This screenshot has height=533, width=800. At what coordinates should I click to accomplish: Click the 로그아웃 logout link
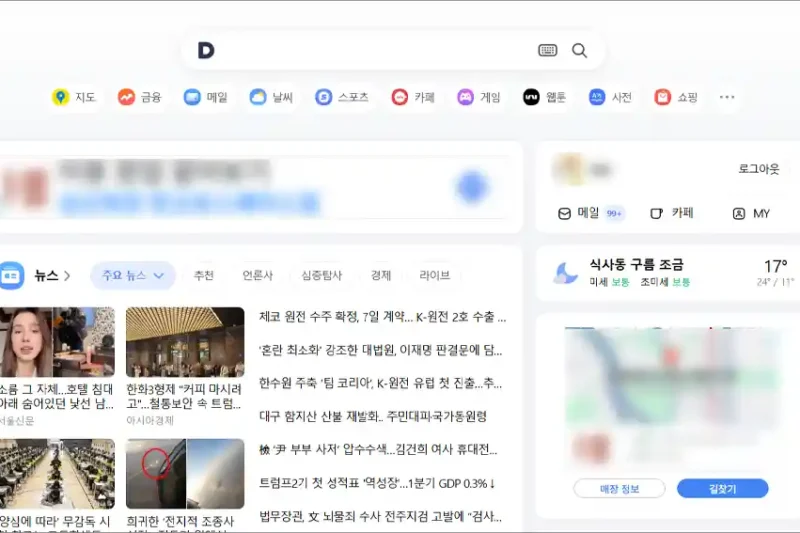pos(759,169)
